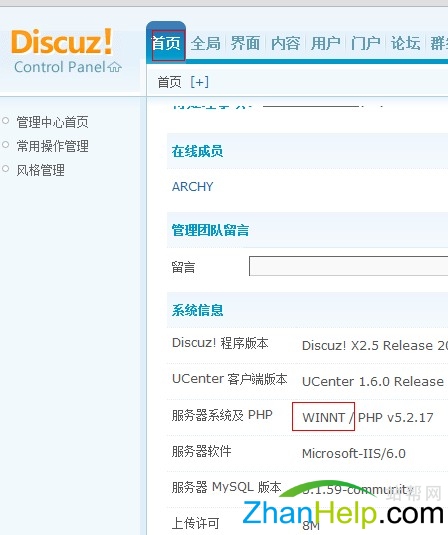Go to the 用户 tab
448x535 pixels.
point(326,43)
